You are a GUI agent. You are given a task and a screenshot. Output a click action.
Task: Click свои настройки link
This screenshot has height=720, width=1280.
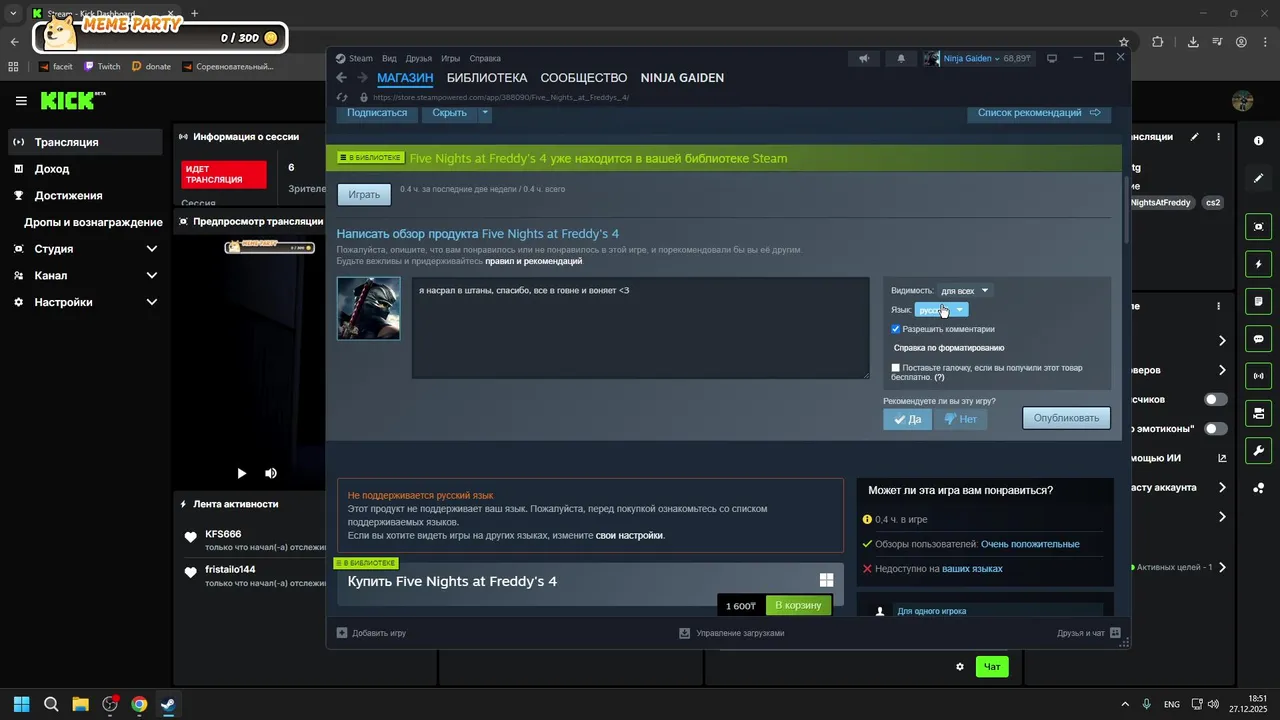tap(629, 535)
